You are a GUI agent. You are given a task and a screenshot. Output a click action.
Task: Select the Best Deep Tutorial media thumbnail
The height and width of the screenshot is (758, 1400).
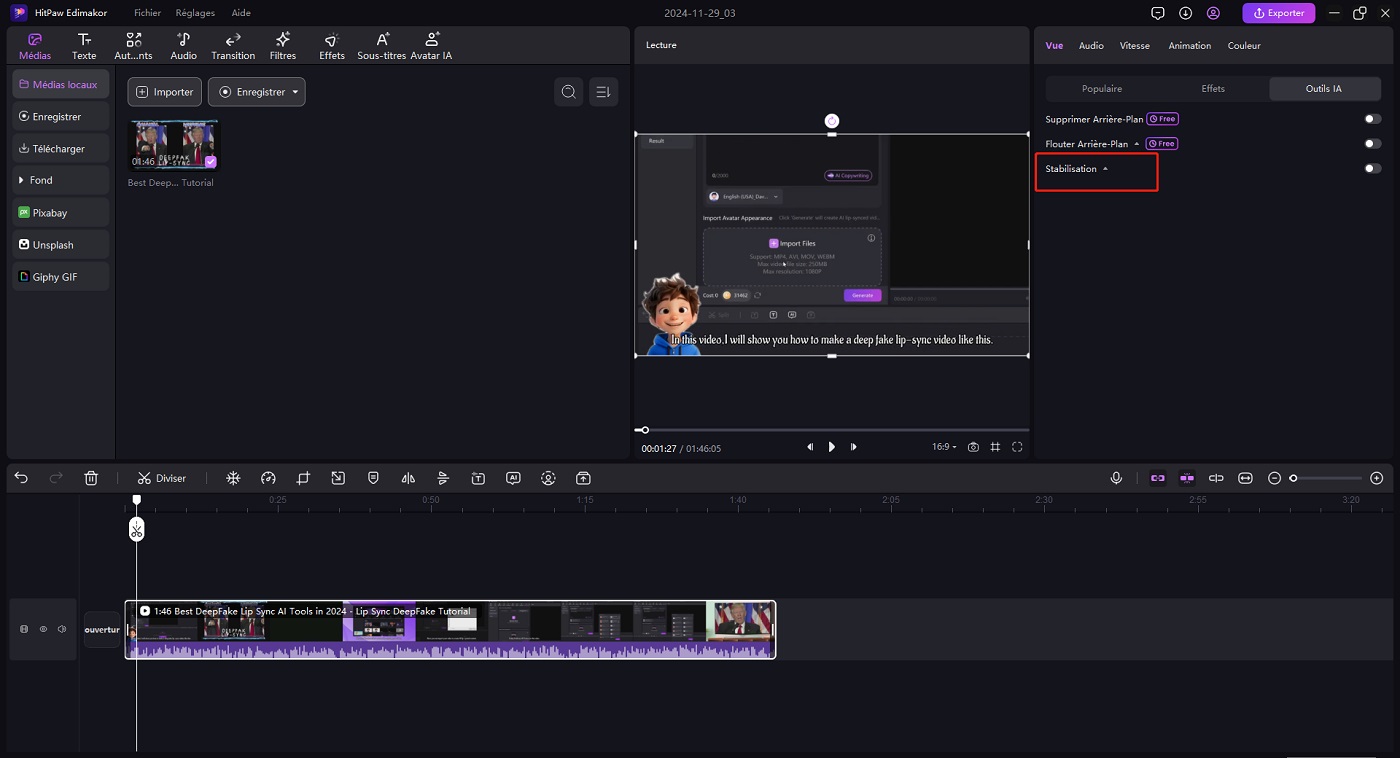coord(172,145)
